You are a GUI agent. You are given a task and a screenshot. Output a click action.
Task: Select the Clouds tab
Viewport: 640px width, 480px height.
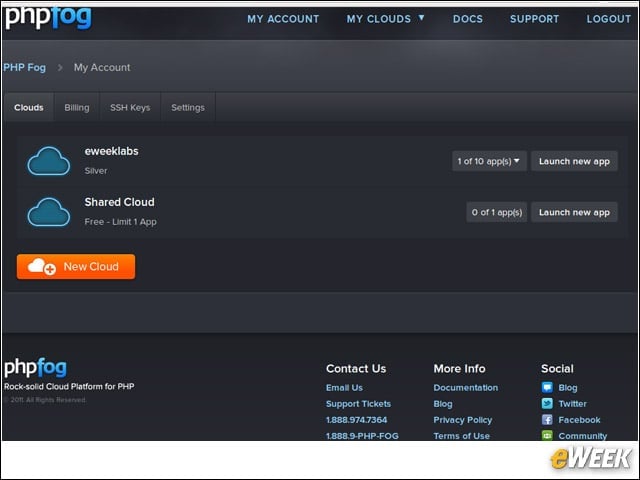pos(29,107)
